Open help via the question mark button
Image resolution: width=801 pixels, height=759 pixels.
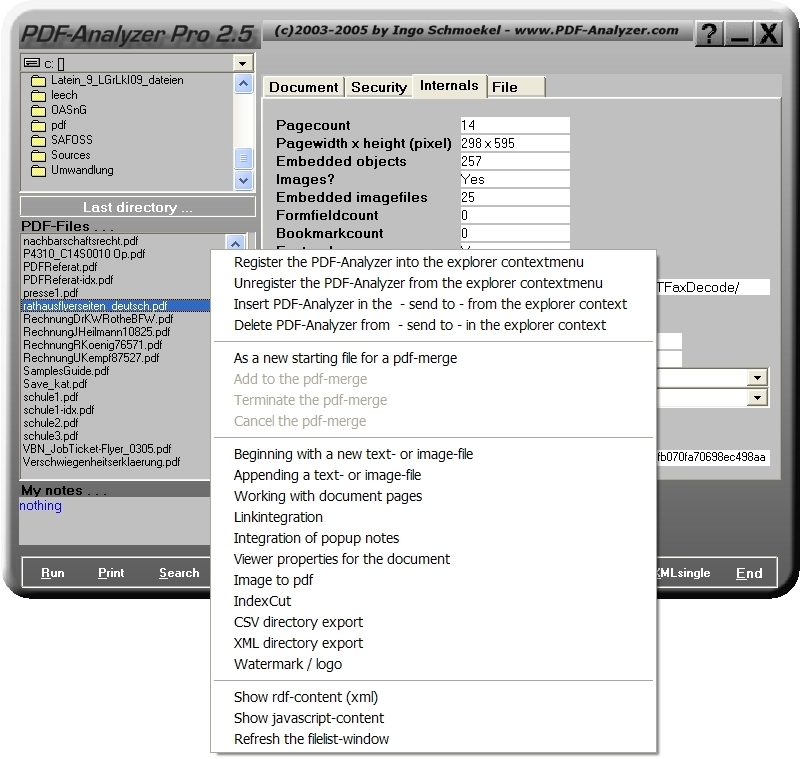pos(709,35)
